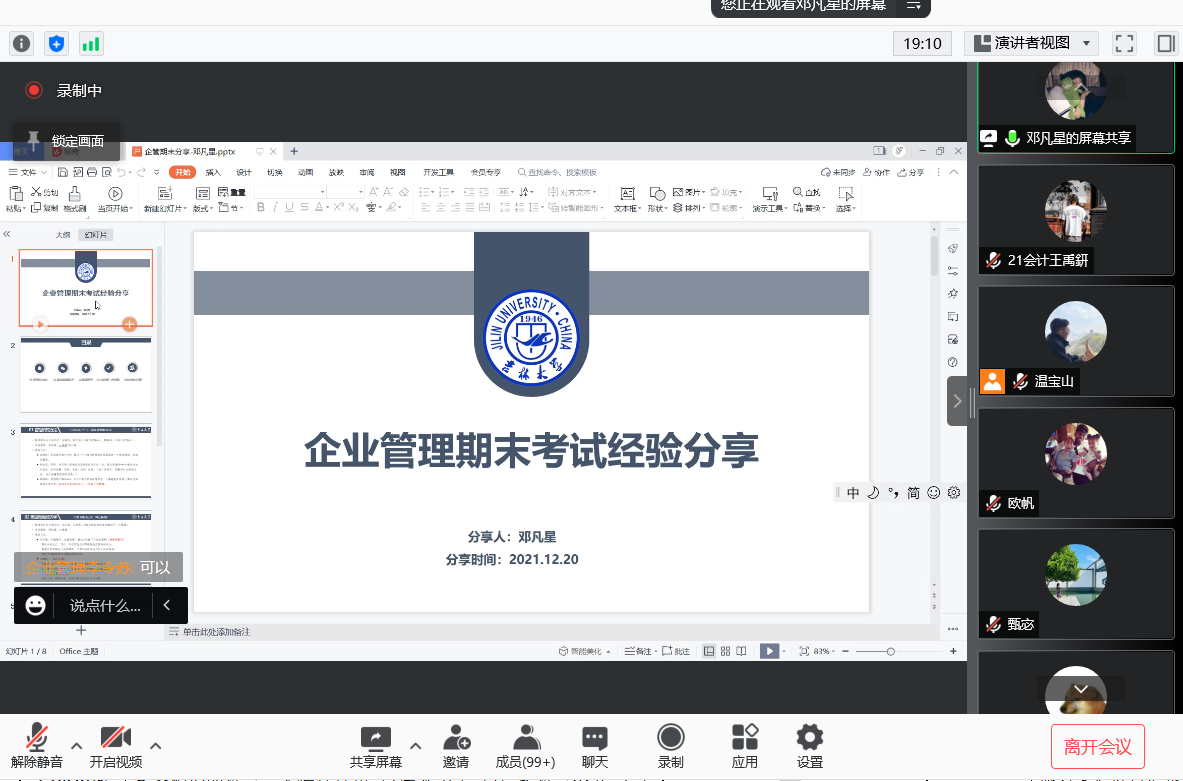Start slideshow with the status bar play button
Image resolution: width=1183 pixels, height=781 pixels.
pyautogui.click(x=769, y=651)
